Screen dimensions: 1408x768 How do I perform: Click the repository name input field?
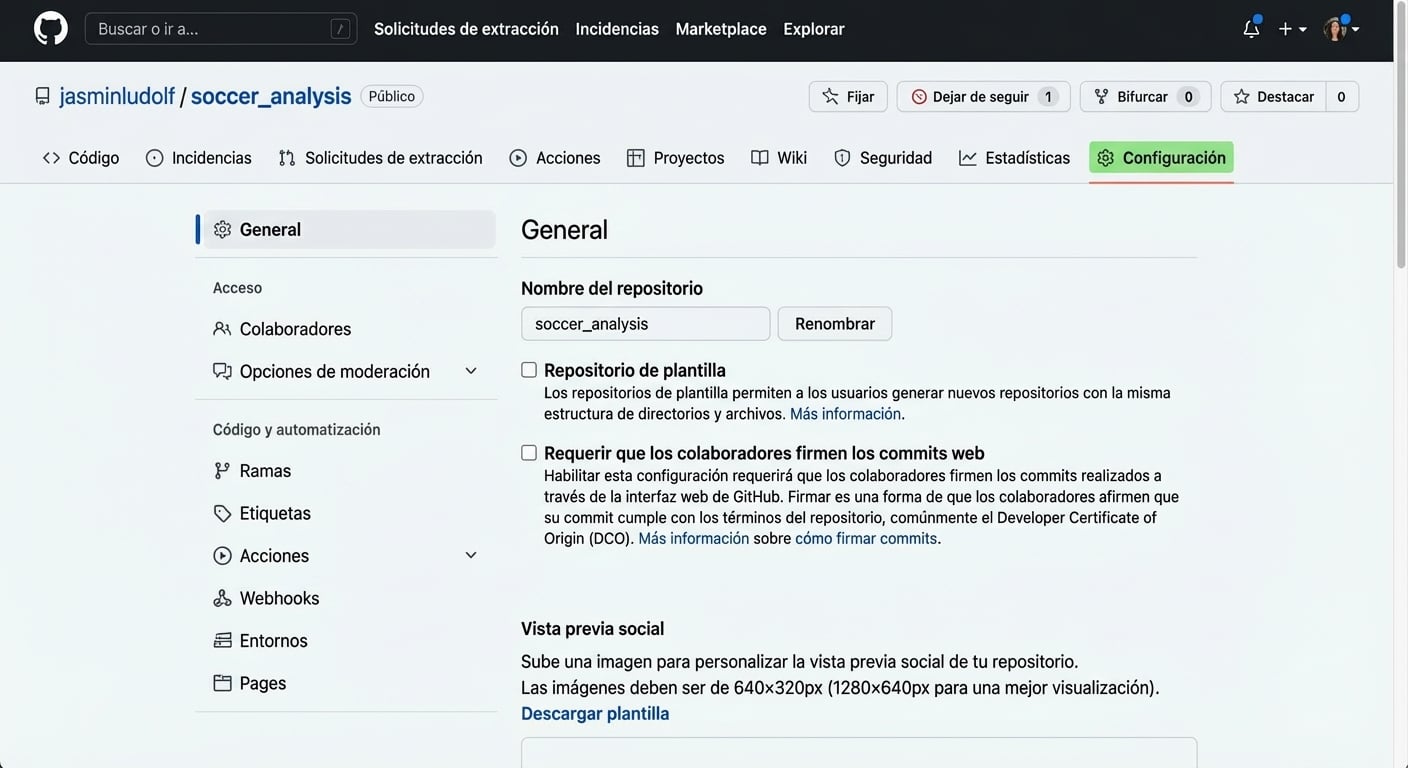(646, 324)
